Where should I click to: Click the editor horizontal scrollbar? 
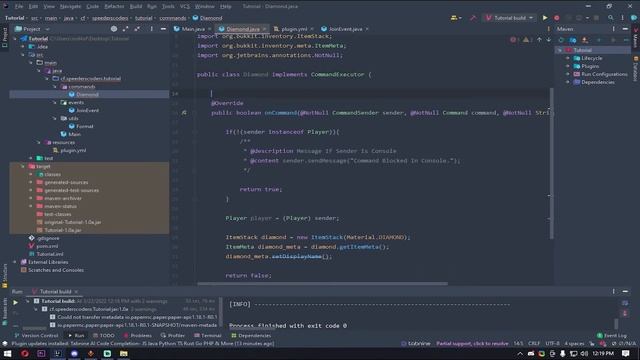[322, 284]
